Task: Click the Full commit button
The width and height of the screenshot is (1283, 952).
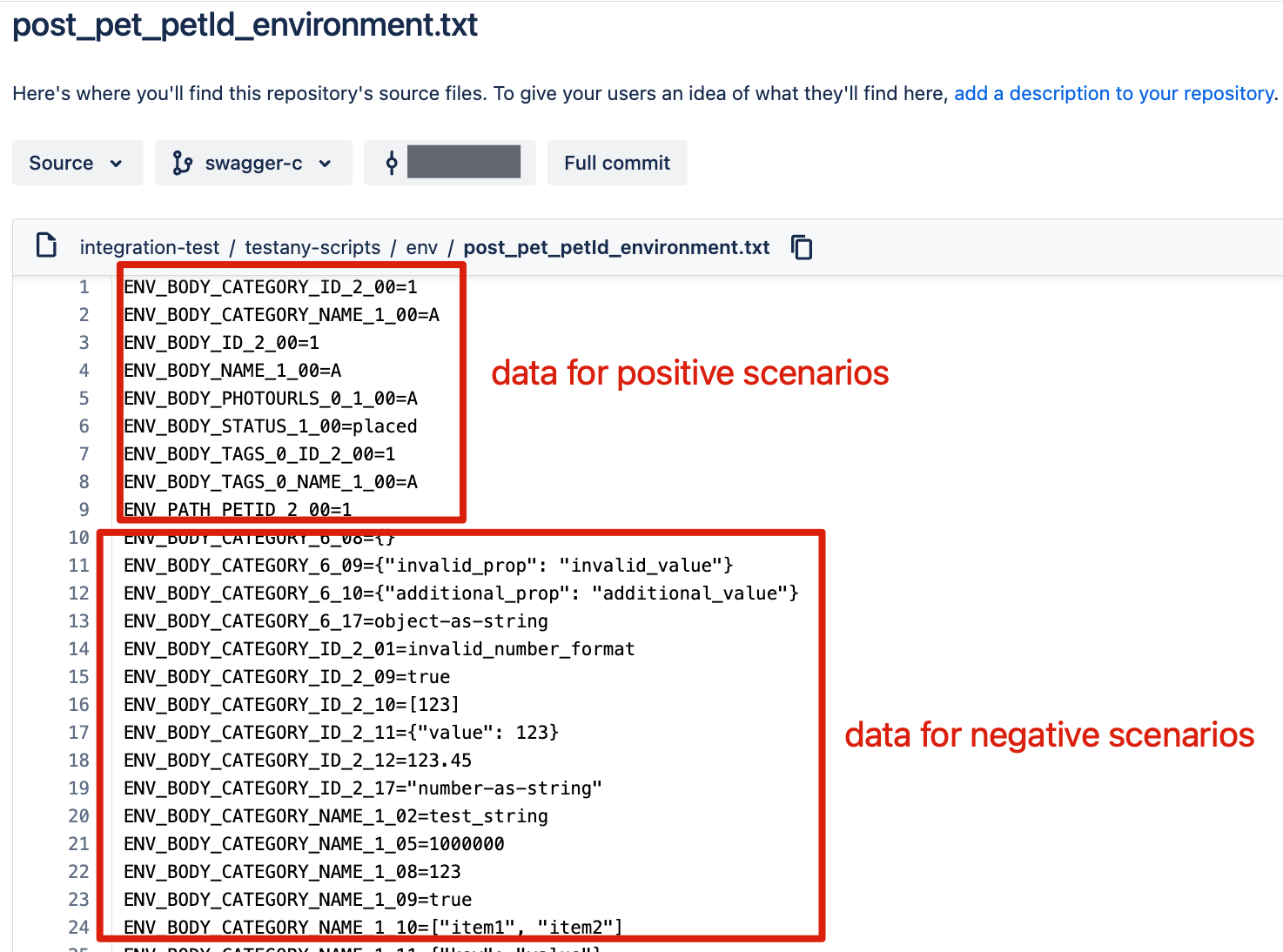Action: point(617,163)
